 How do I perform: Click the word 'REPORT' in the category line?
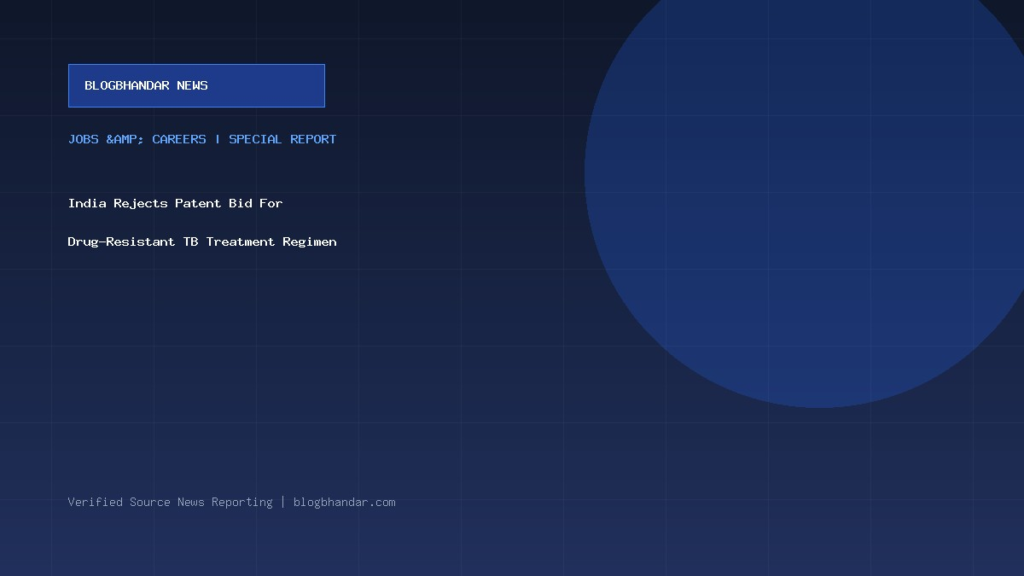point(313,139)
